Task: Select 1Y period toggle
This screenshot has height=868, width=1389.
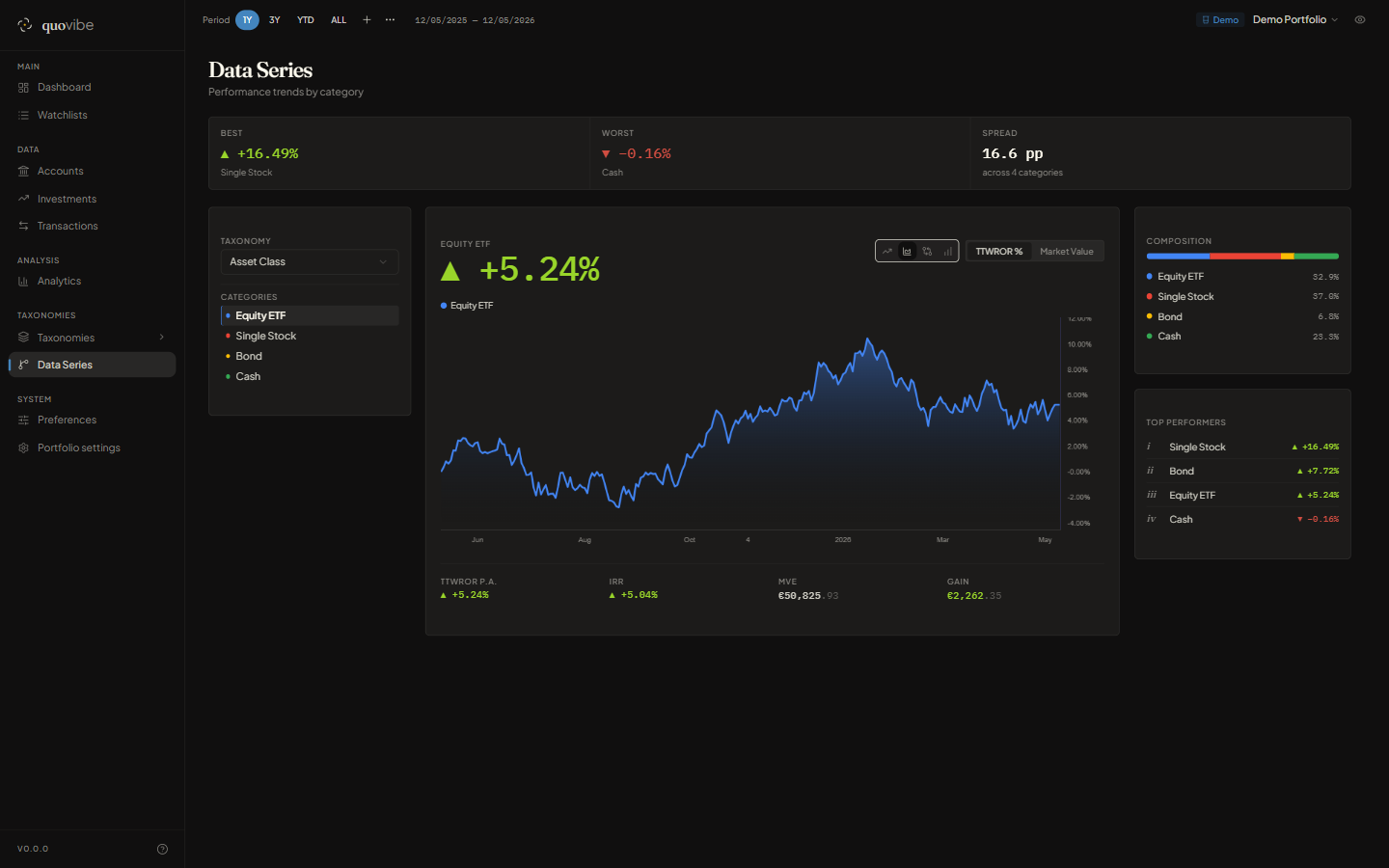Action: pyautogui.click(x=247, y=19)
